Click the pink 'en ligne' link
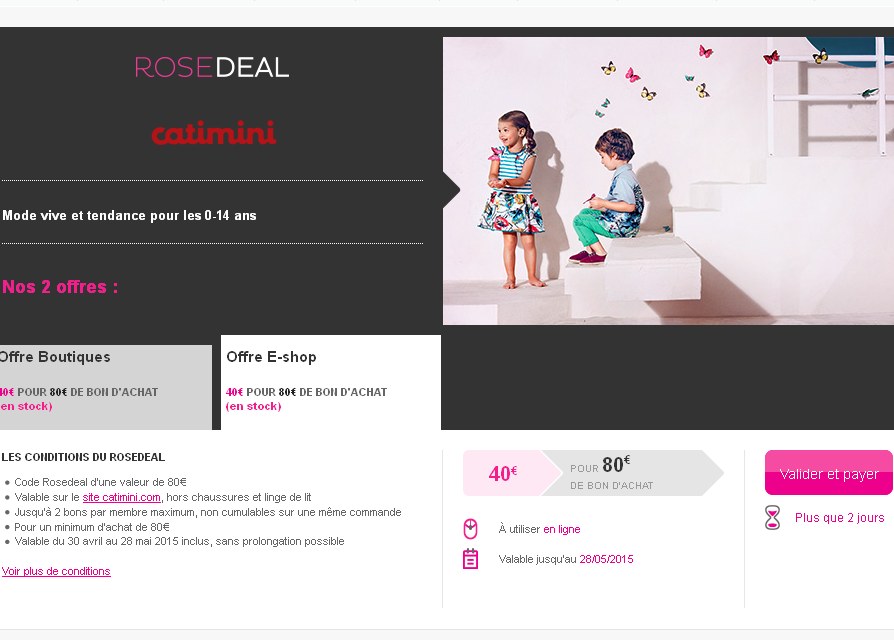 click(x=561, y=529)
